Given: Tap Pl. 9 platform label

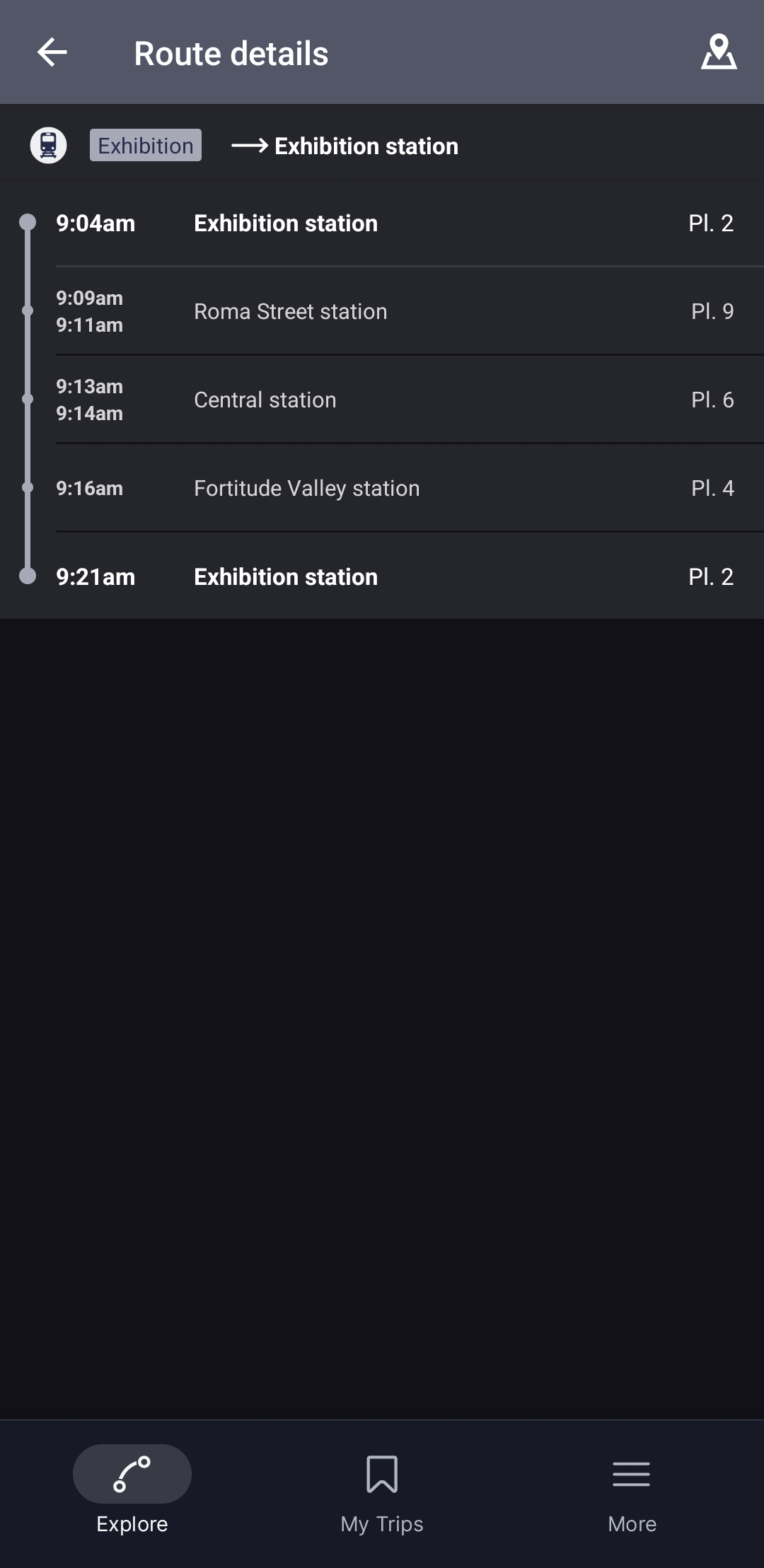Looking at the screenshot, I should (x=712, y=312).
